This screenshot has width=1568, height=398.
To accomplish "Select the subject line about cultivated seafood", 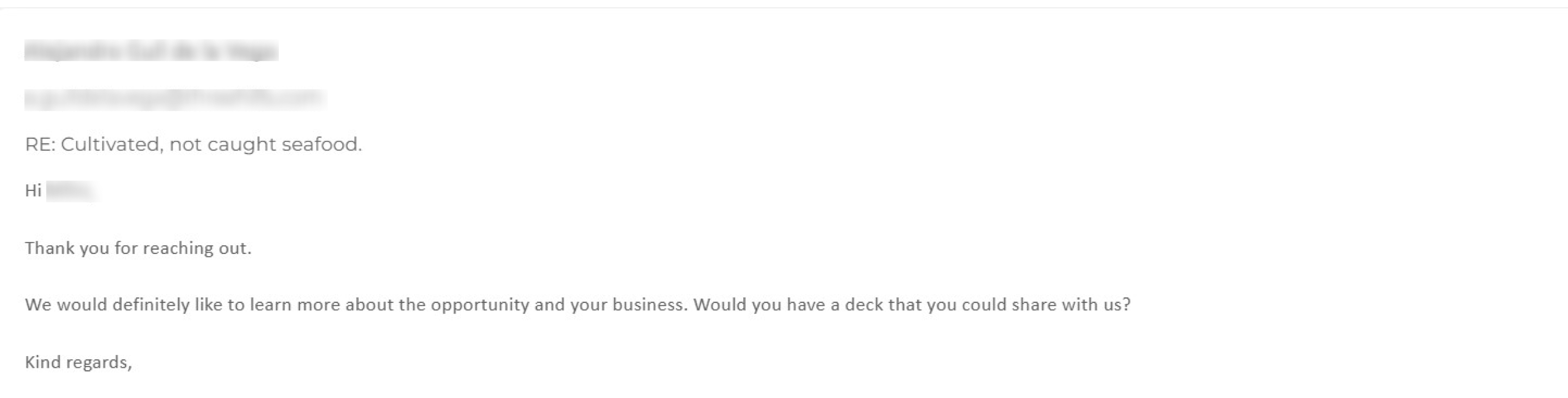I will click(x=194, y=144).
